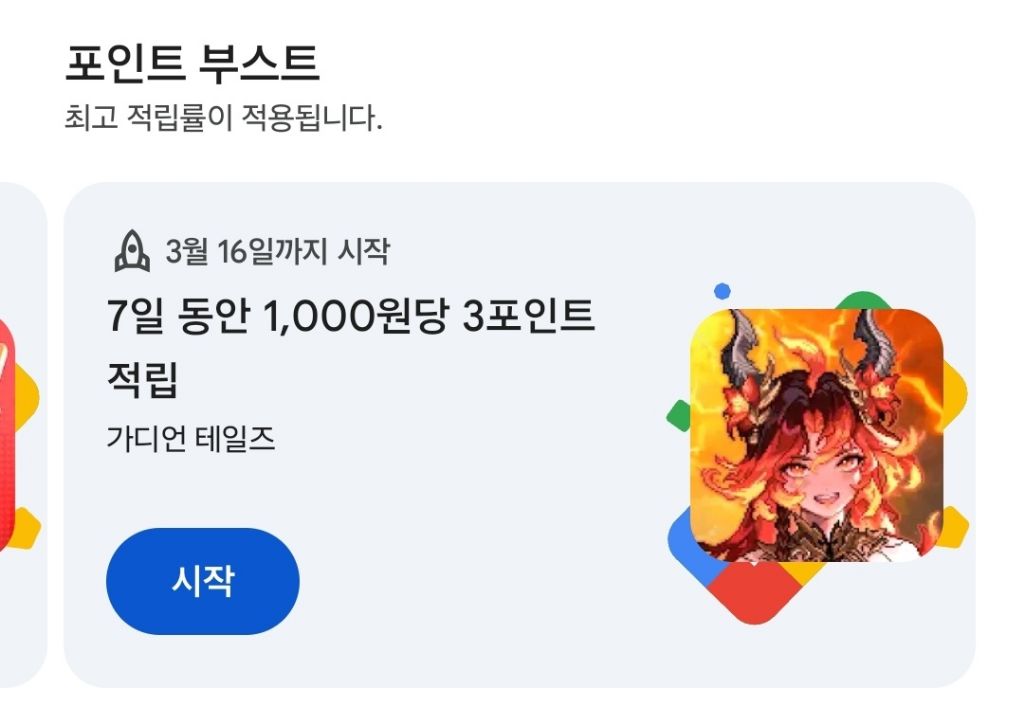Screen dimensions: 1024x725
Task: Open the Guardian Tales game thumbnail
Action: [817, 435]
